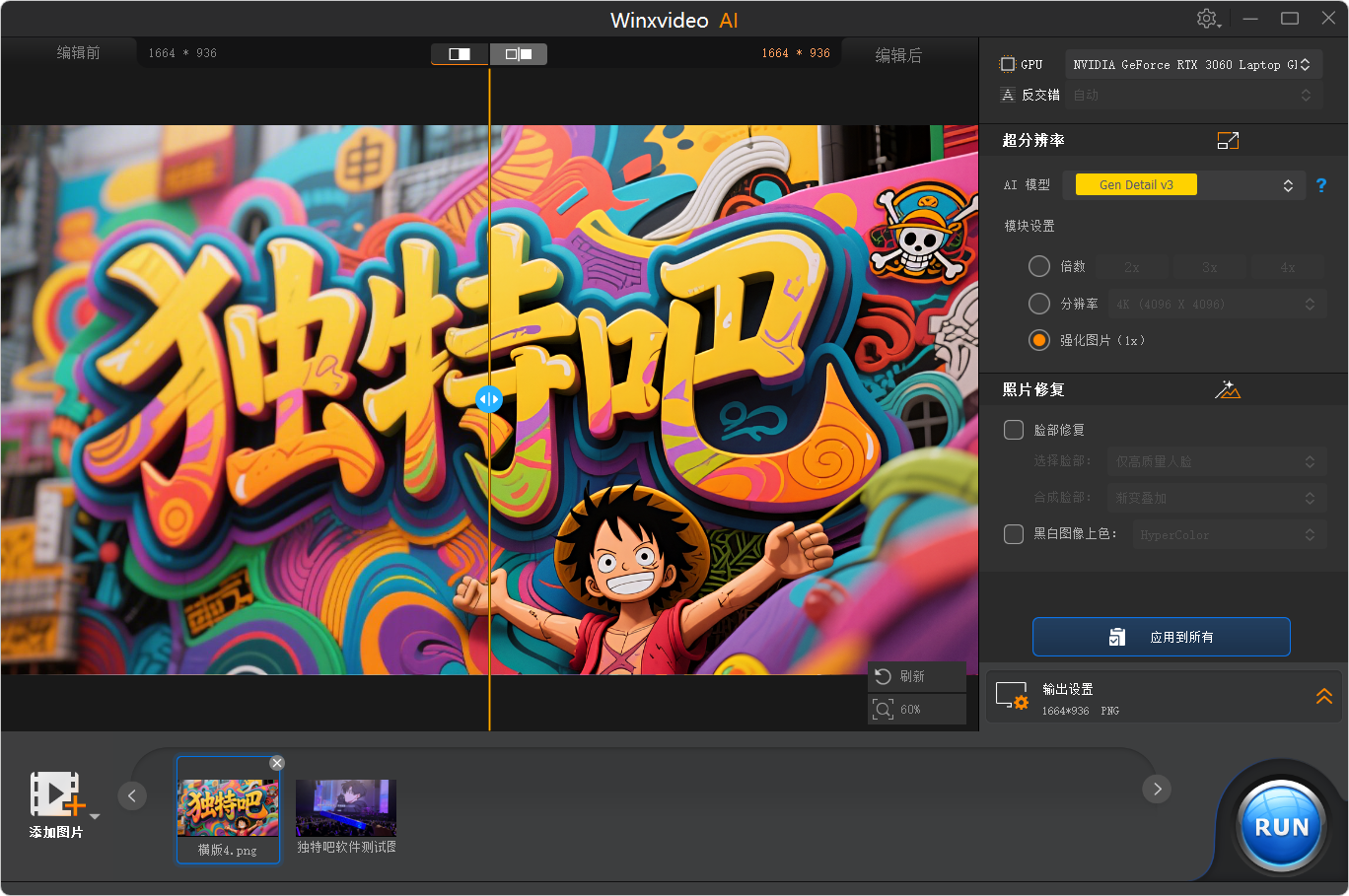Open the 超分辨率 expand/fullscreen icon
Image resolution: width=1349 pixels, height=896 pixels.
pos(1228,140)
